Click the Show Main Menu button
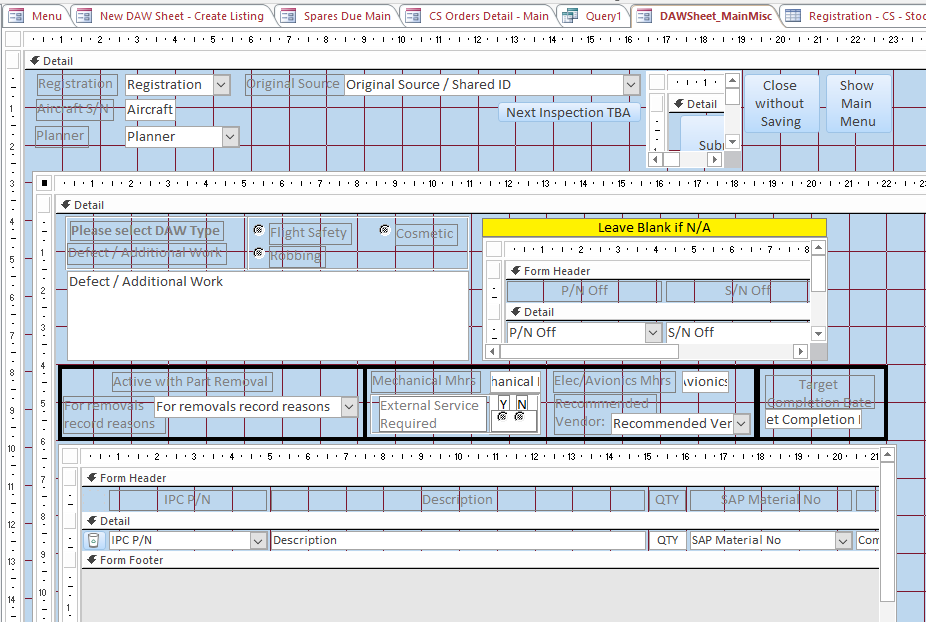Viewport: 926px width, 622px height. (857, 103)
